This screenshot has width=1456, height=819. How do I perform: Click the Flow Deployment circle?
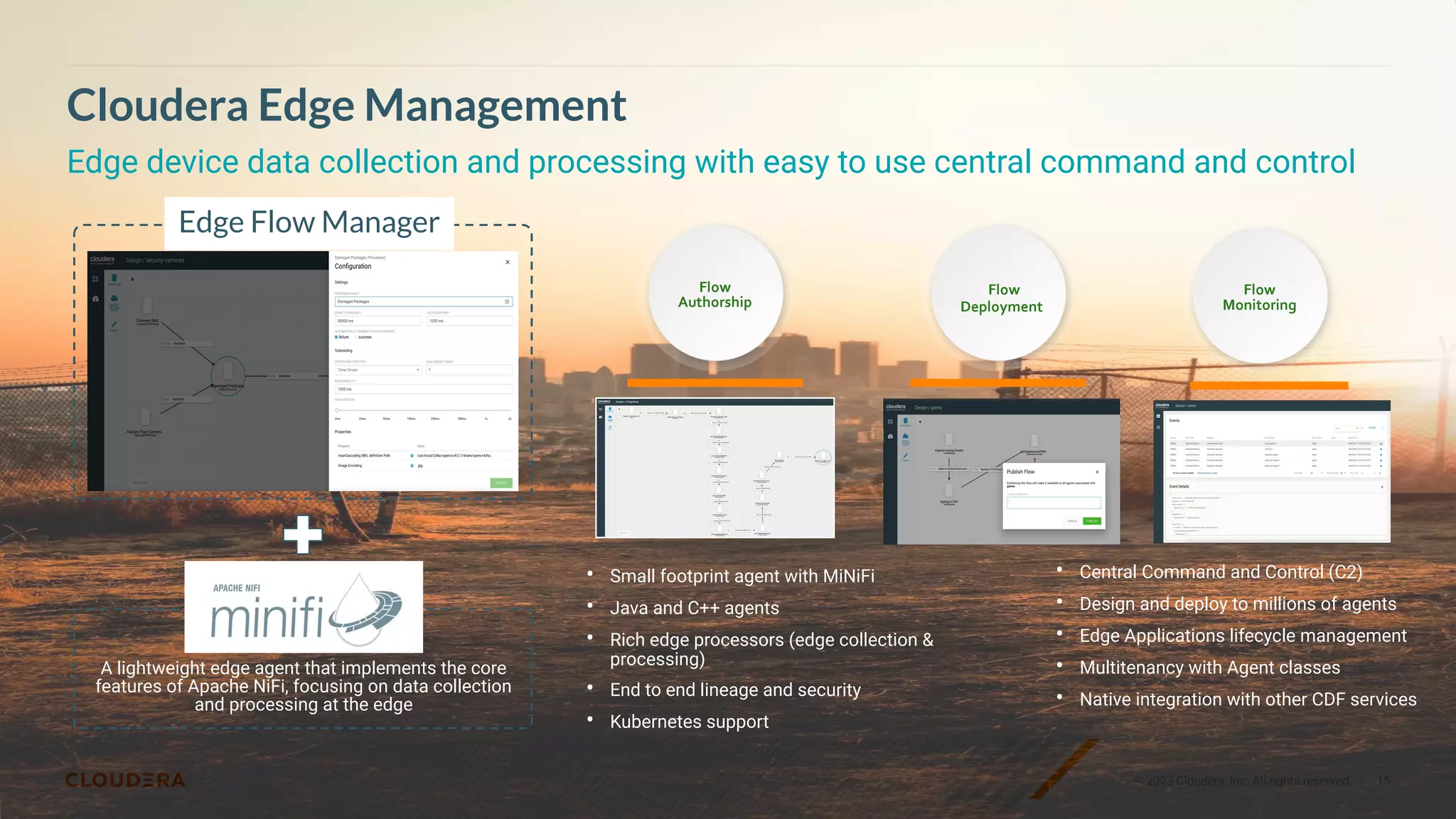point(998,294)
